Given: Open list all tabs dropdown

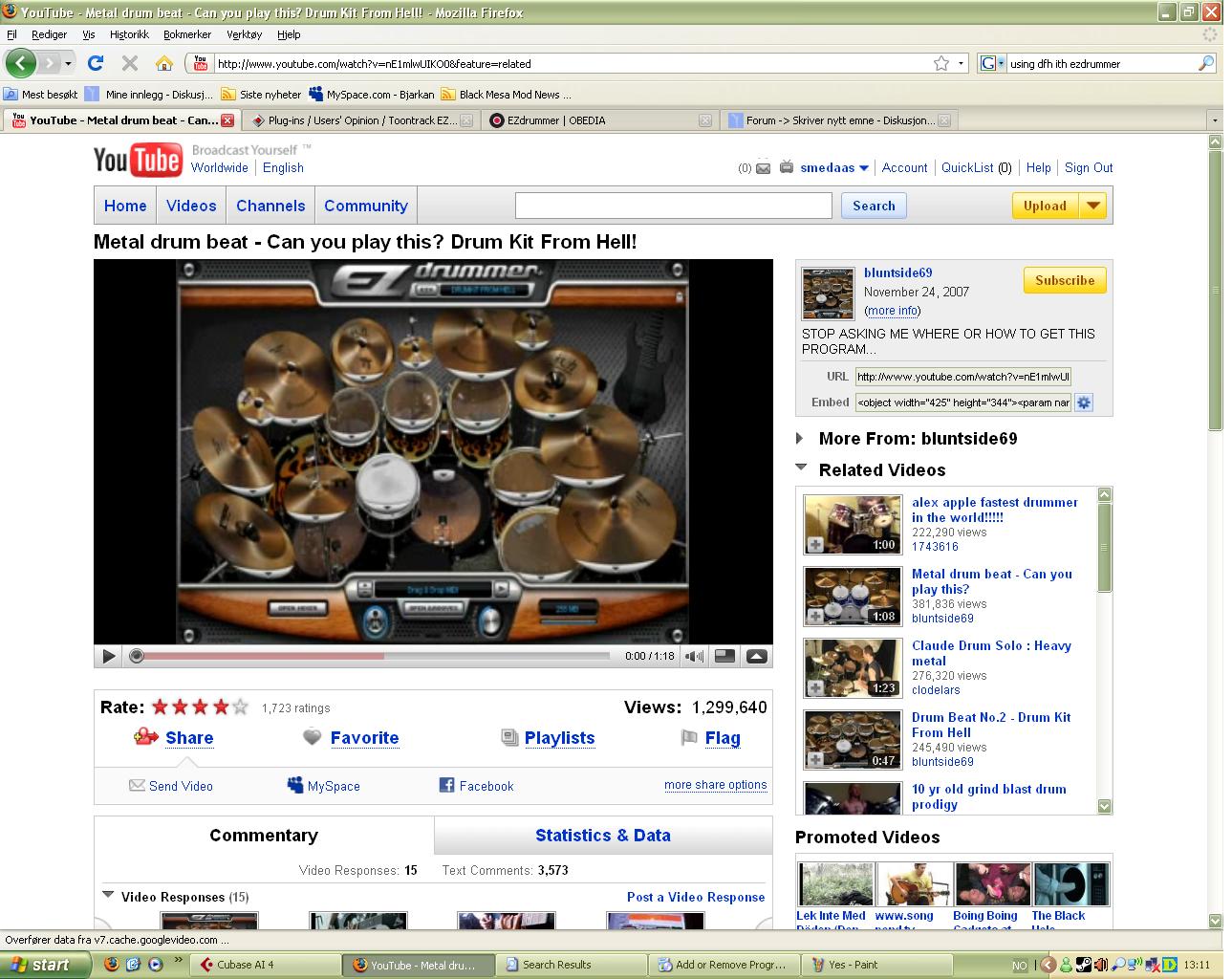Looking at the screenshot, I should pos(1215,120).
